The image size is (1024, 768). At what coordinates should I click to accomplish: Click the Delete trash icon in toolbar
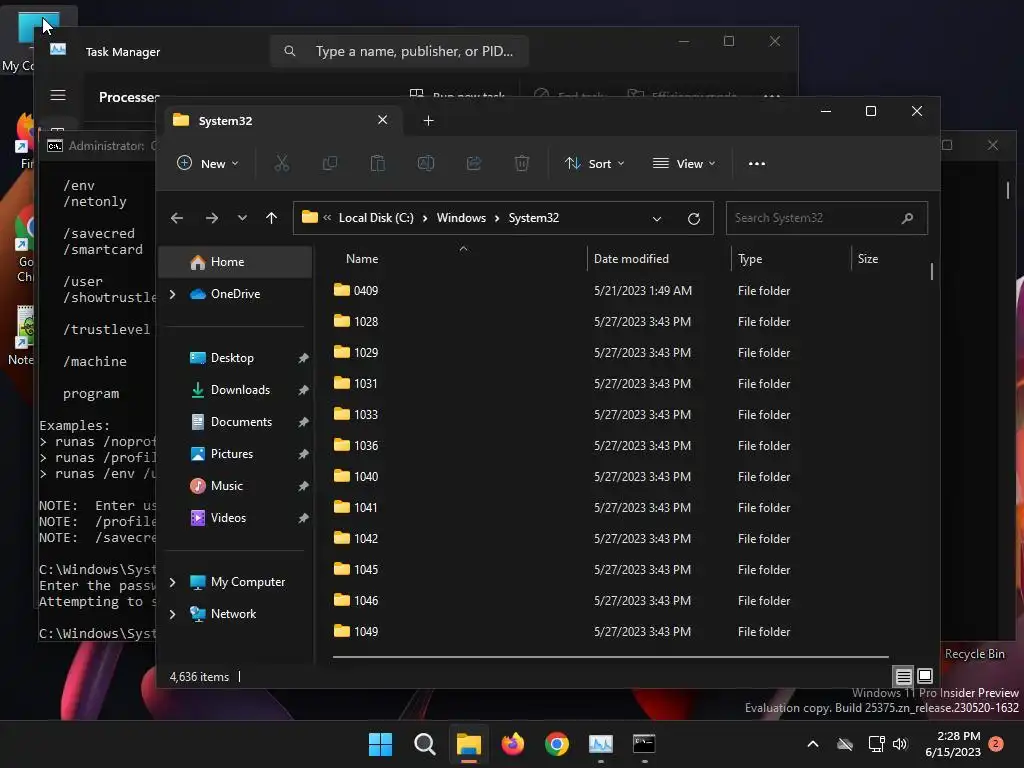click(522, 163)
